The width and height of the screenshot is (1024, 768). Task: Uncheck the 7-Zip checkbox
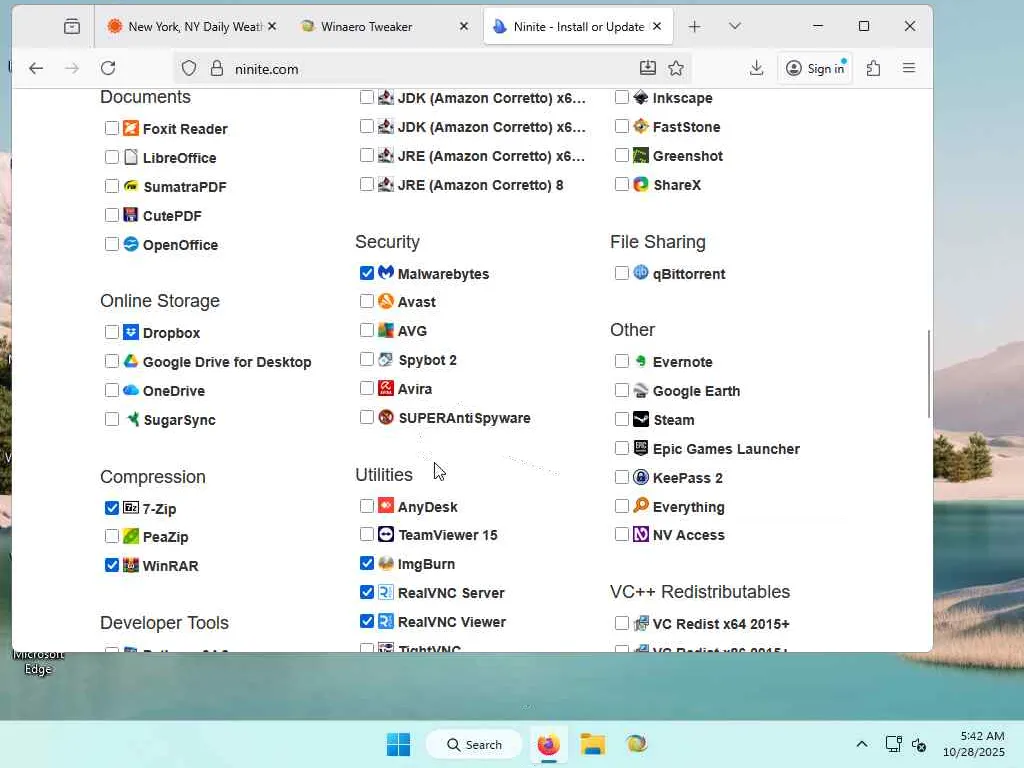112,507
